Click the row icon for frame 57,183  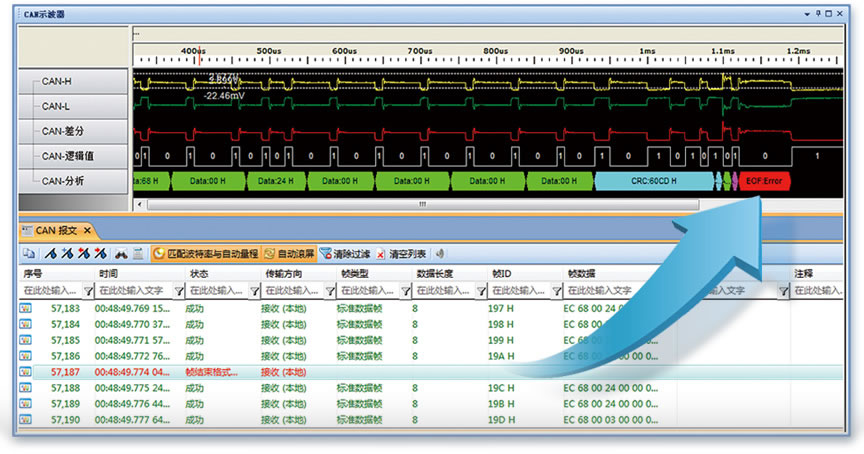26,310
